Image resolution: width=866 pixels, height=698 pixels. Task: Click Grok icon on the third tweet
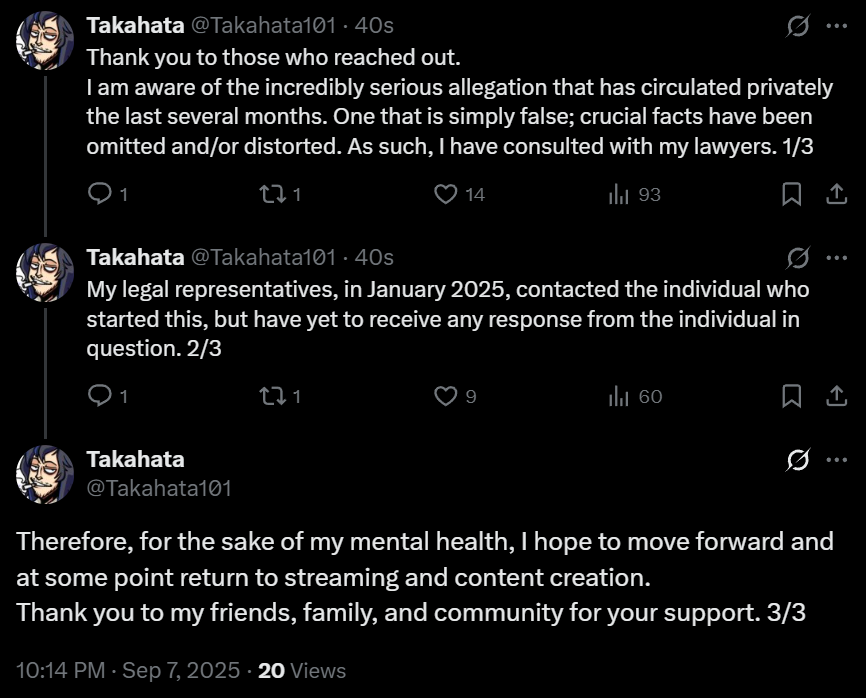tap(798, 460)
